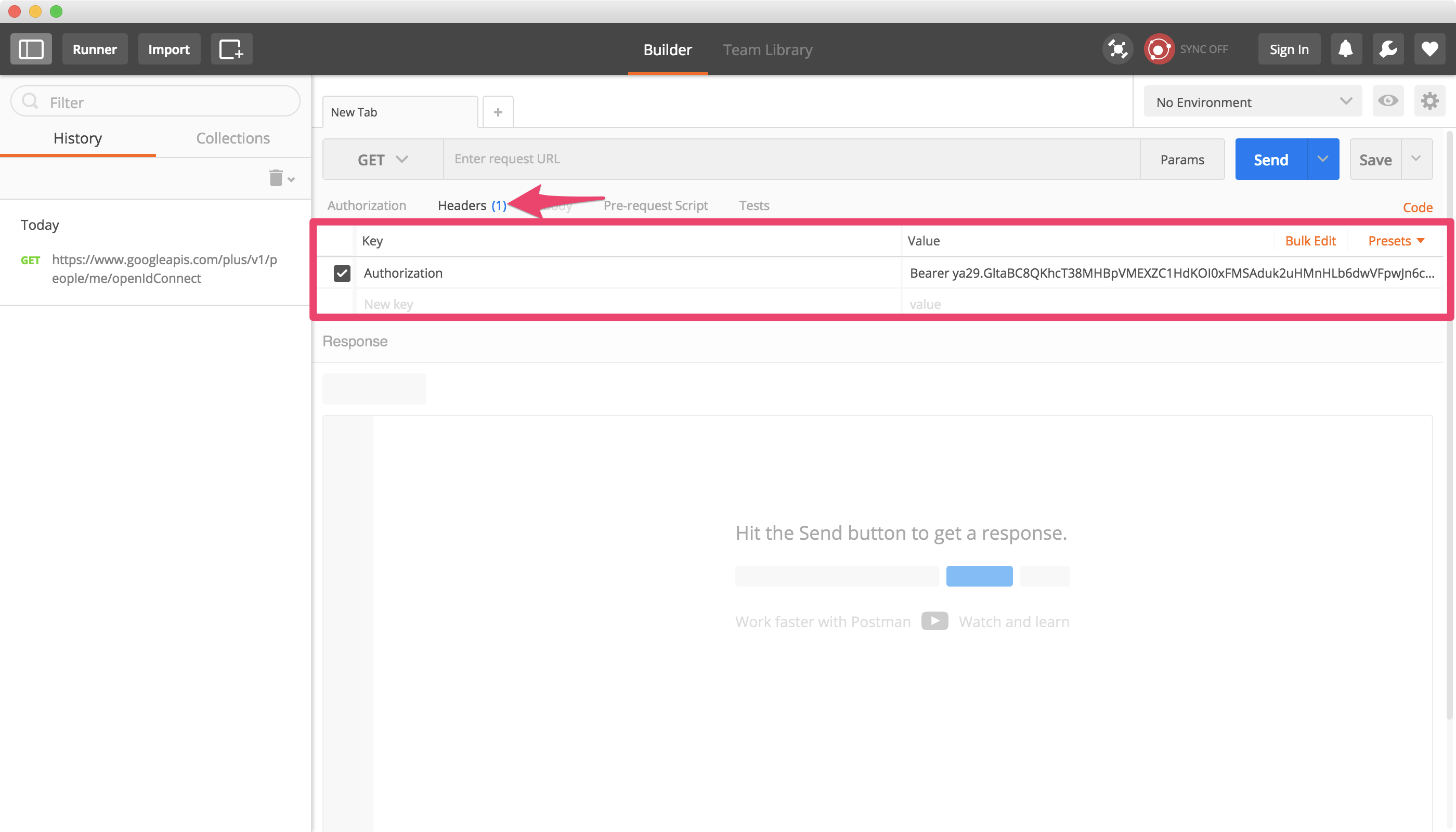Click the filter magnifier icon
This screenshot has width=1456, height=832.
click(x=31, y=101)
